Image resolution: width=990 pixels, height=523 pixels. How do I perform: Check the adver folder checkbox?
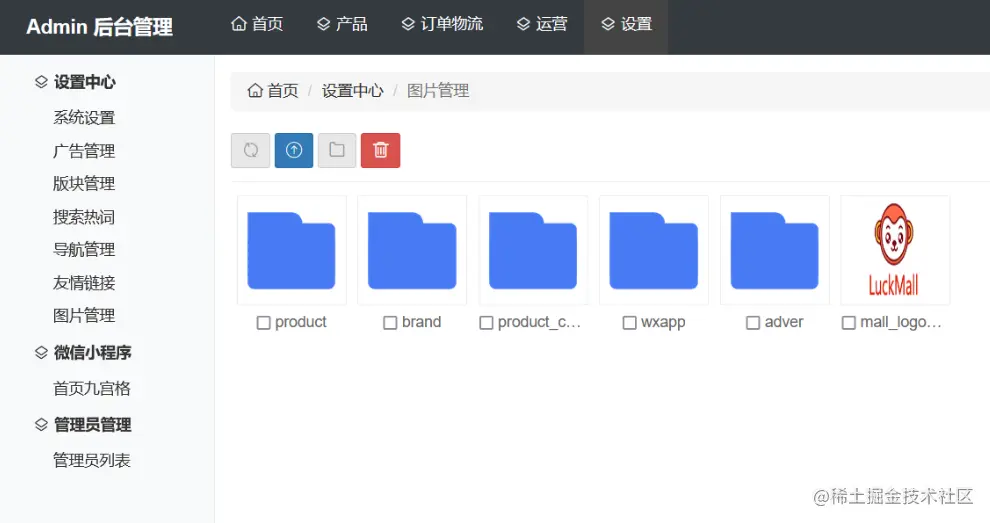(753, 323)
